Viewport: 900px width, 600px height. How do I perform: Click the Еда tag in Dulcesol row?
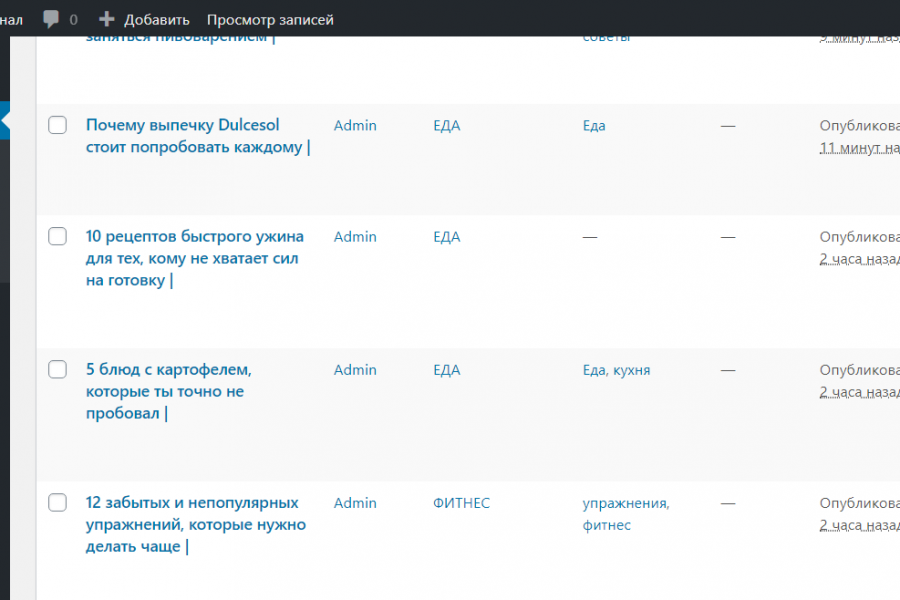594,125
